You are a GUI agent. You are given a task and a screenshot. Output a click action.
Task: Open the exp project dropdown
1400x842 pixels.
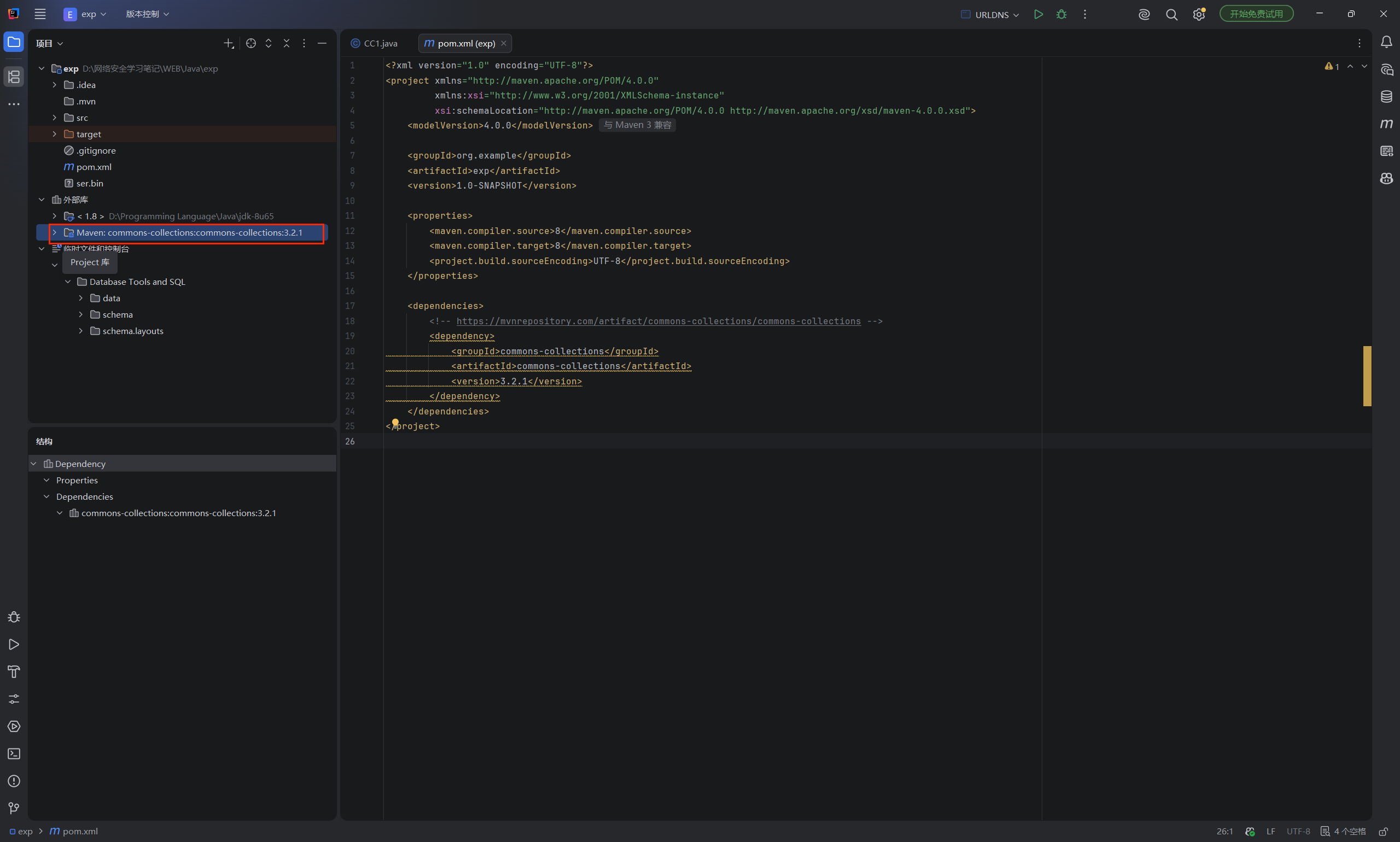click(x=85, y=14)
